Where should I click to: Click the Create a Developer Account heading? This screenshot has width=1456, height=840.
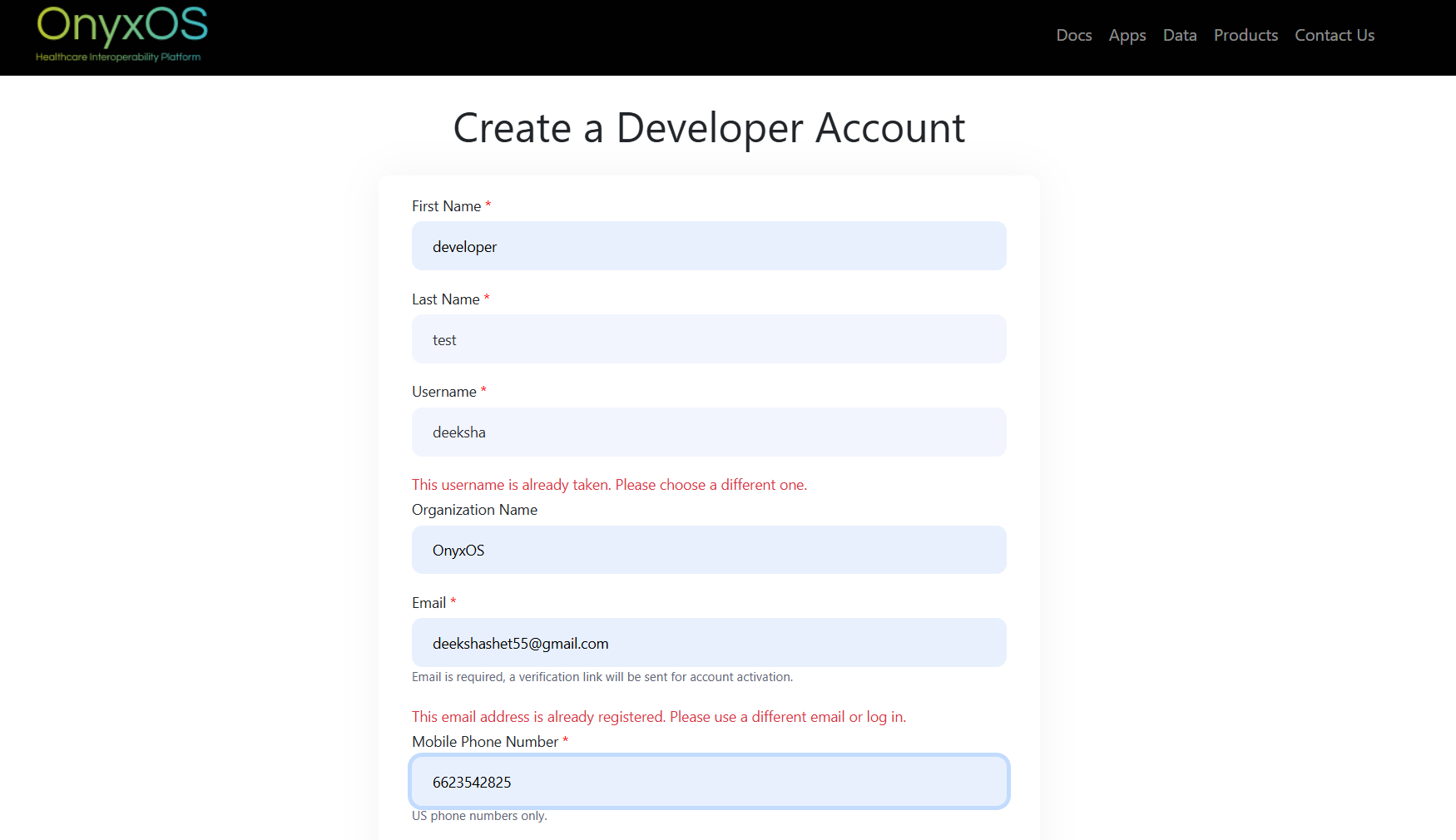pos(709,128)
